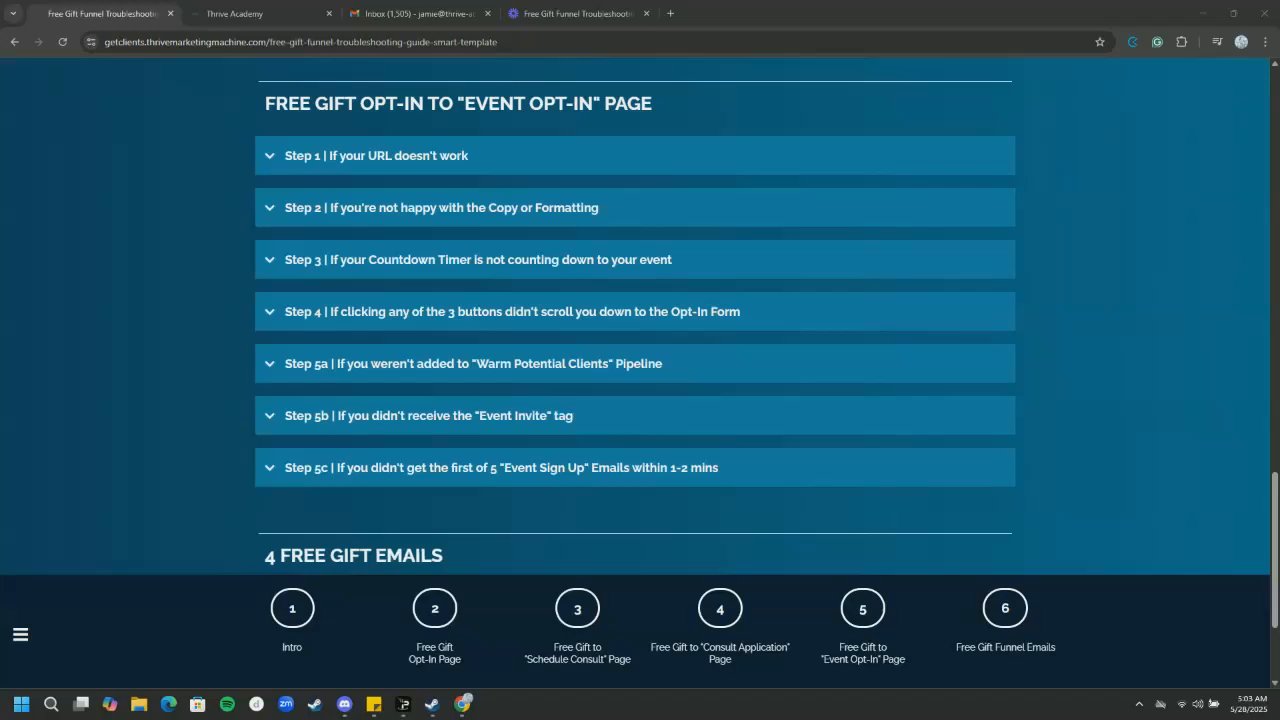Reload the page using the refresh icon
The image size is (1280, 720).
pos(62,42)
